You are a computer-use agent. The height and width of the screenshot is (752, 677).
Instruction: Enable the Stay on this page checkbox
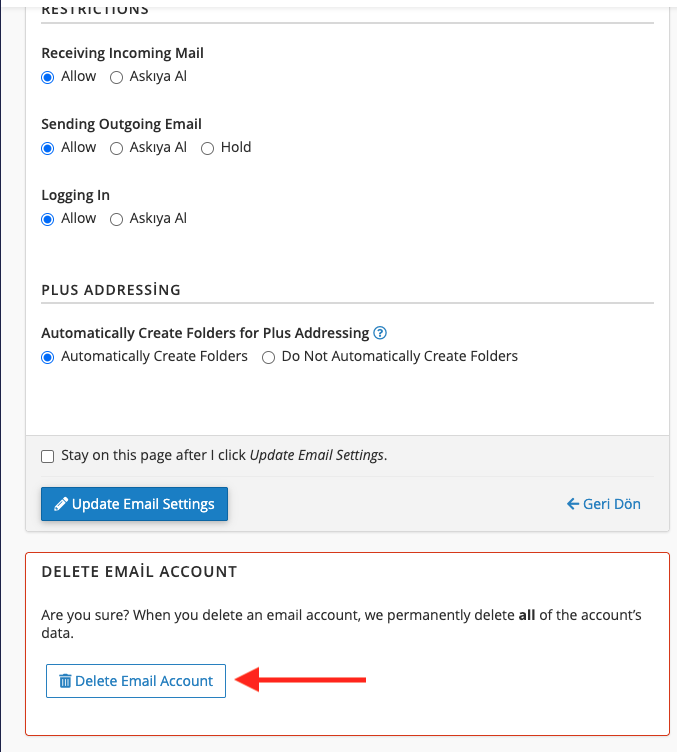click(48, 456)
